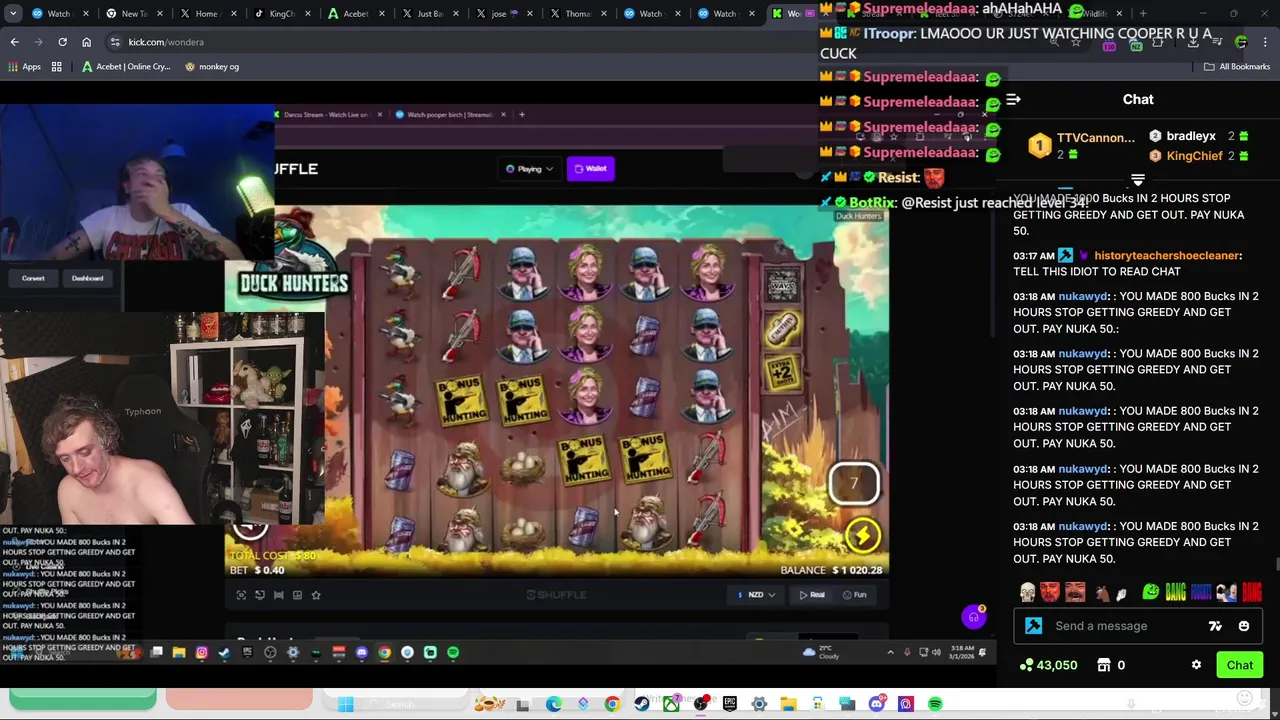Image resolution: width=1280 pixels, height=720 pixels.
Task: Open the browser home page icon
Action: click(x=86, y=42)
